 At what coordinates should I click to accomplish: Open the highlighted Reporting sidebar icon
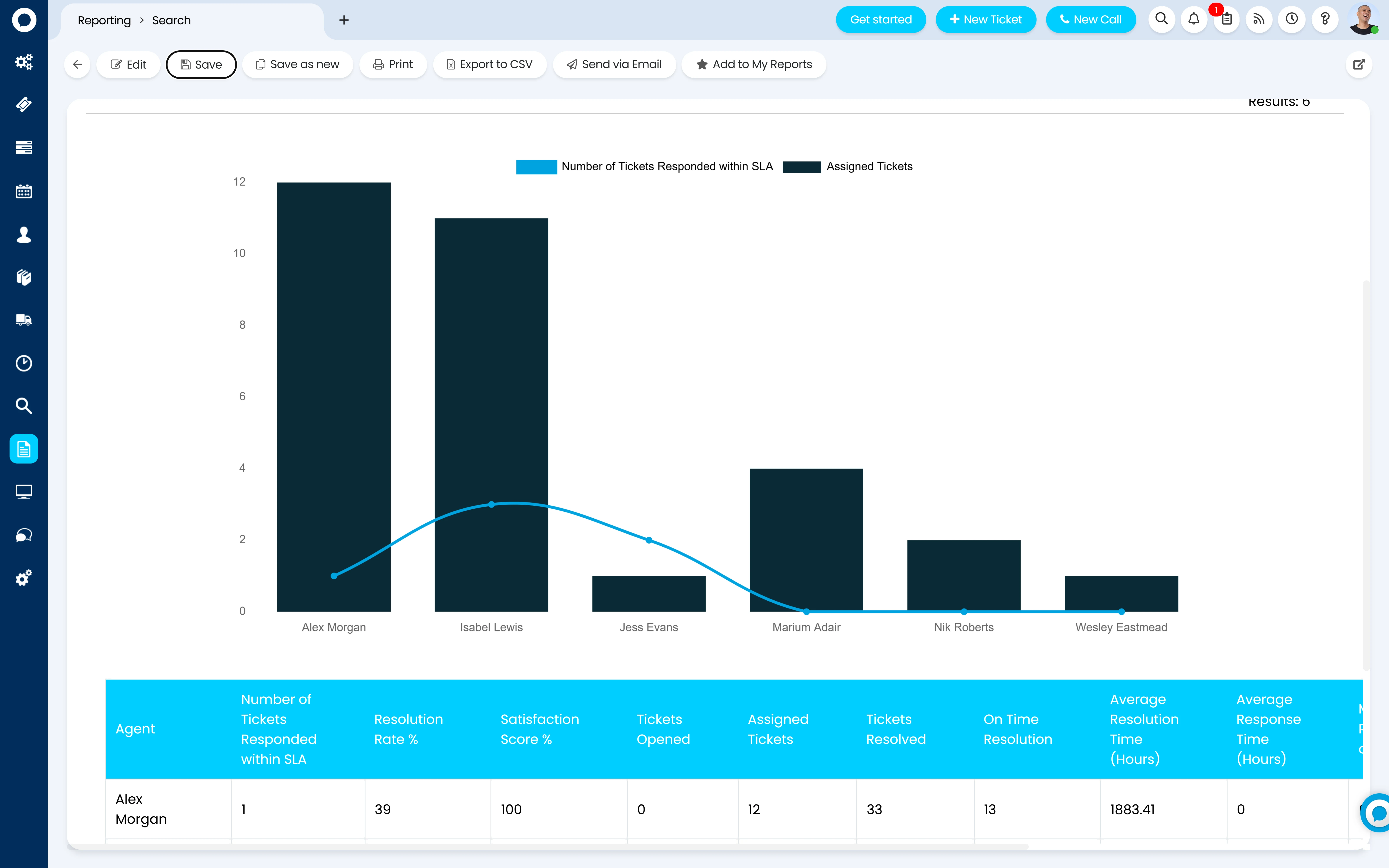23,449
